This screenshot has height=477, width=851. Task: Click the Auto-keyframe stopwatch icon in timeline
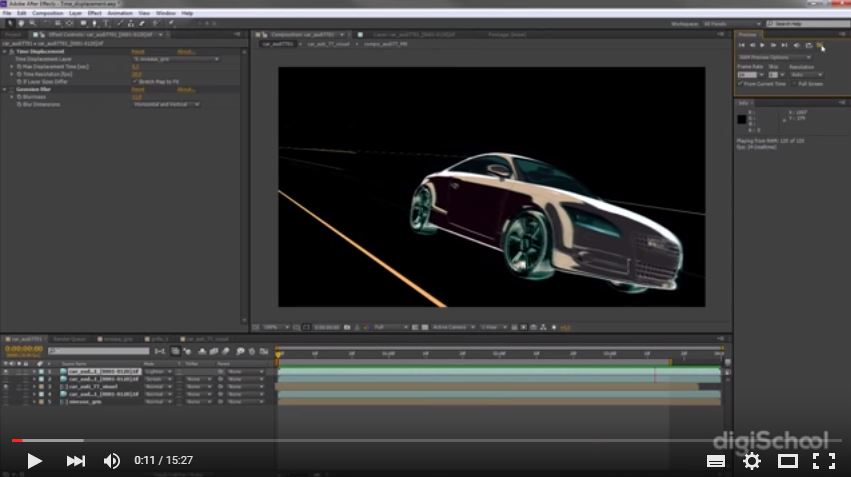pyautogui.click(x=252, y=352)
